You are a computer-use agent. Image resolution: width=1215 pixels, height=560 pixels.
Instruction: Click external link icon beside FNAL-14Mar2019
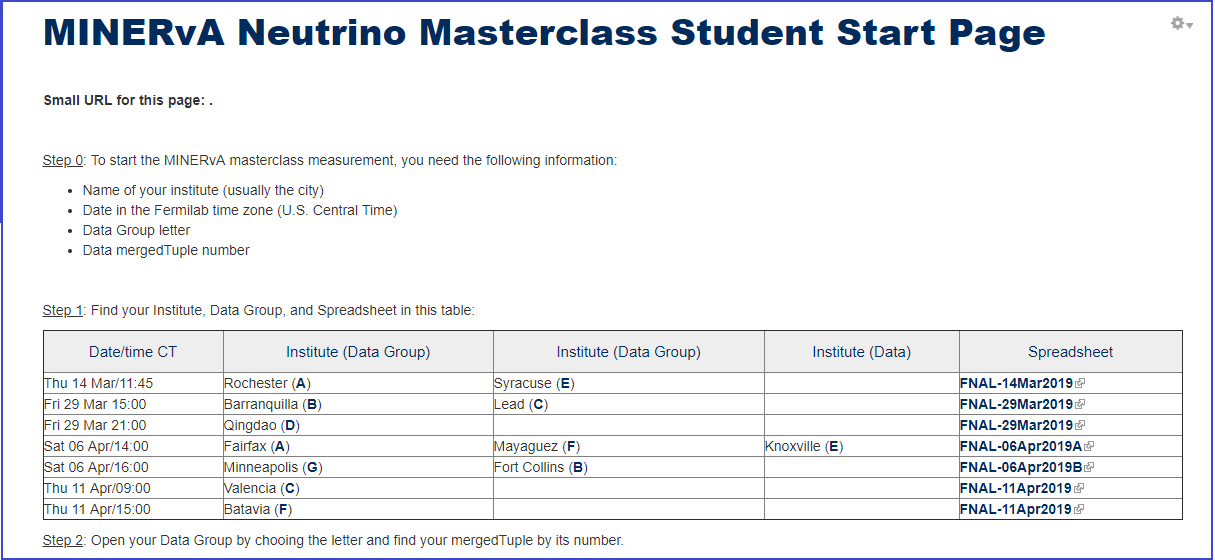(x=1080, y=383)
